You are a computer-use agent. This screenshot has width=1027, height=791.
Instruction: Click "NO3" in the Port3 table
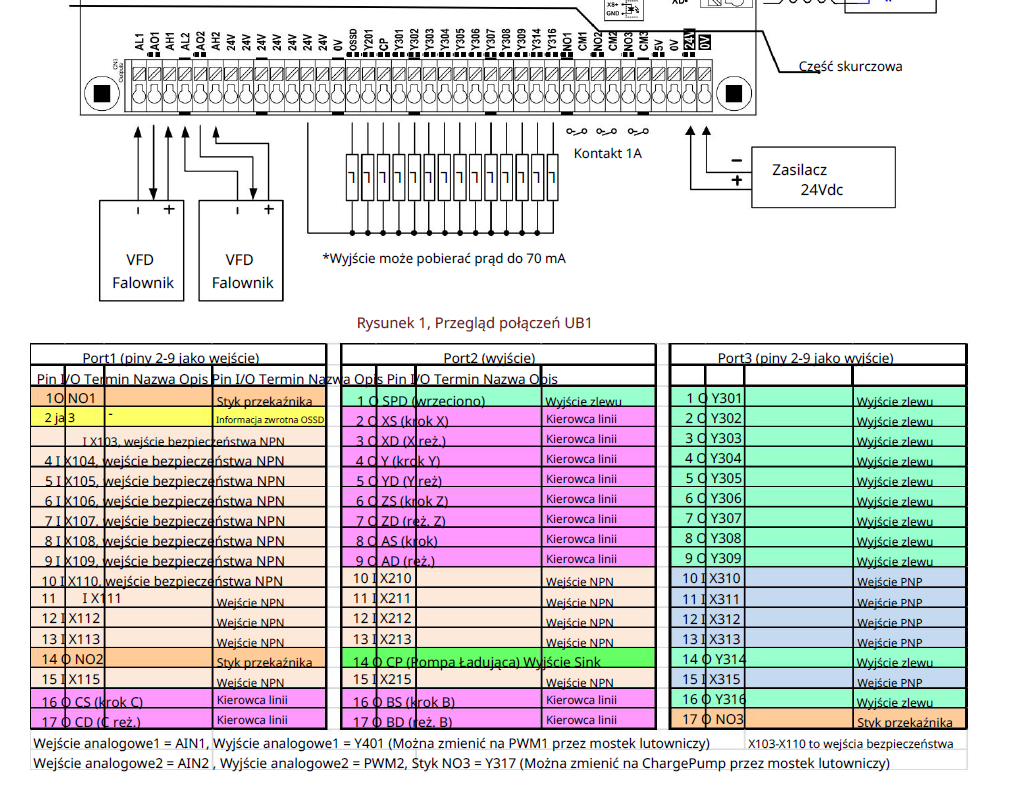[730, 719]
